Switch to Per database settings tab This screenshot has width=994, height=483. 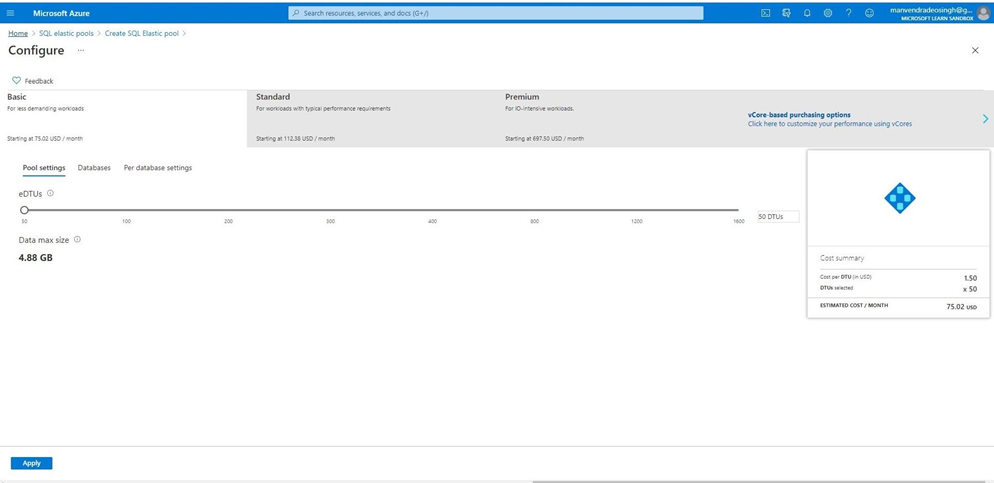click(x=158, y=168)
